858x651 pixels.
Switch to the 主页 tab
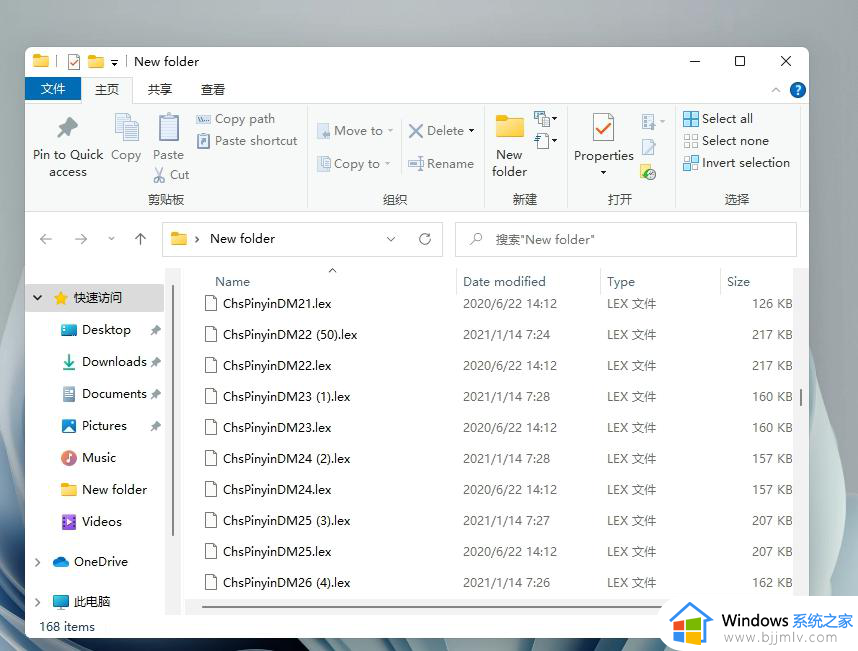point(107,89)
